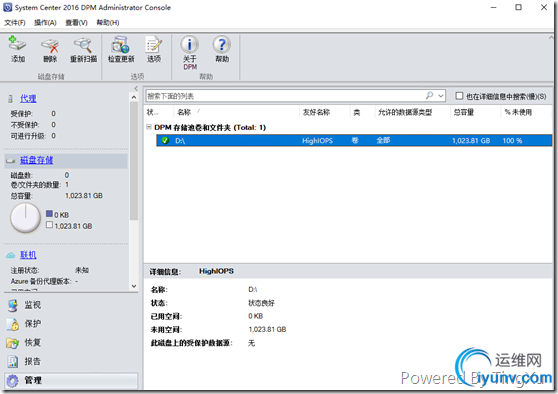Click the 管理 (Management) gear icon
Image resolution: width=558 pixels, height=394 pixels.
point(12,380)
